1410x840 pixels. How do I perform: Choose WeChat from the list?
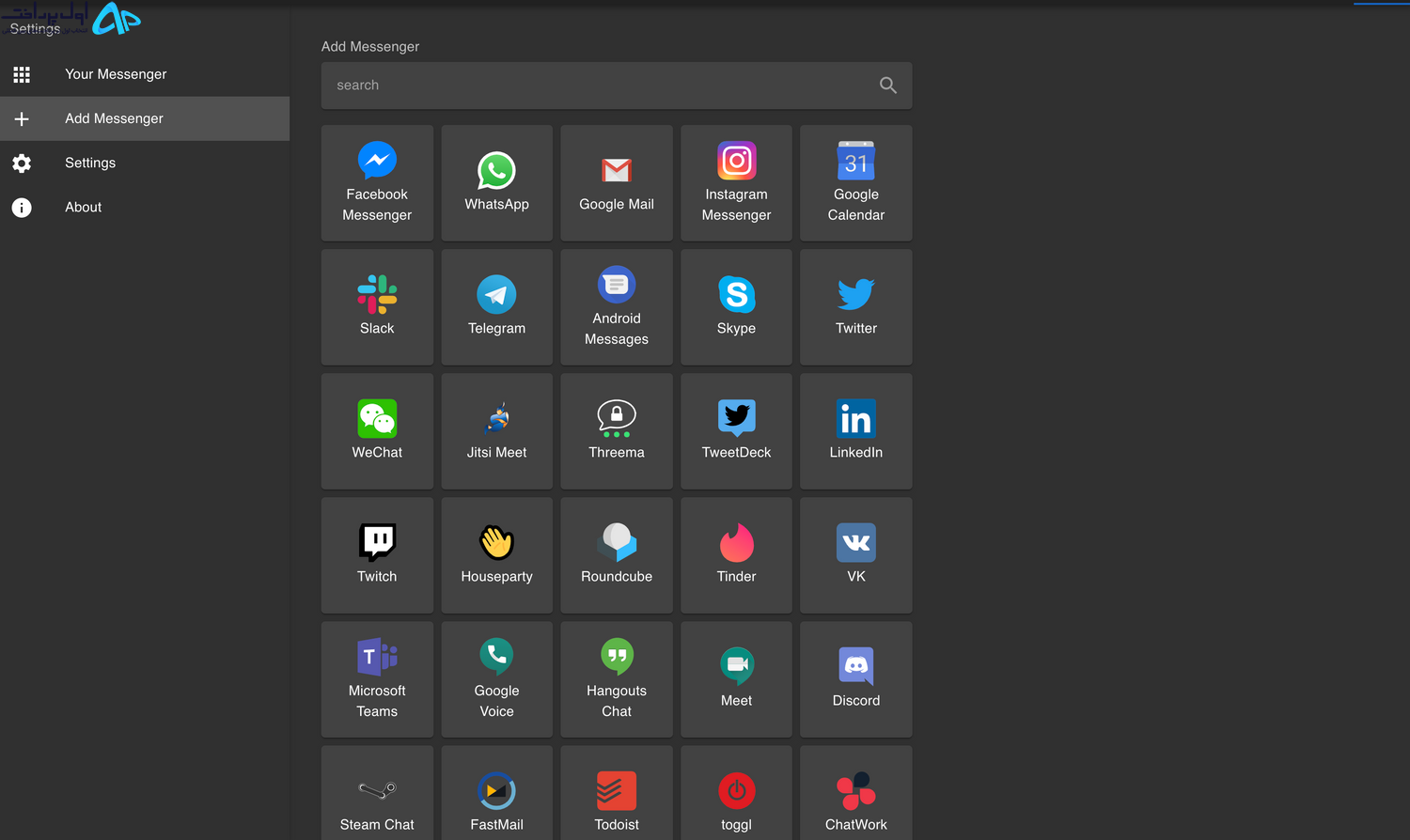(x=377, y=431)
